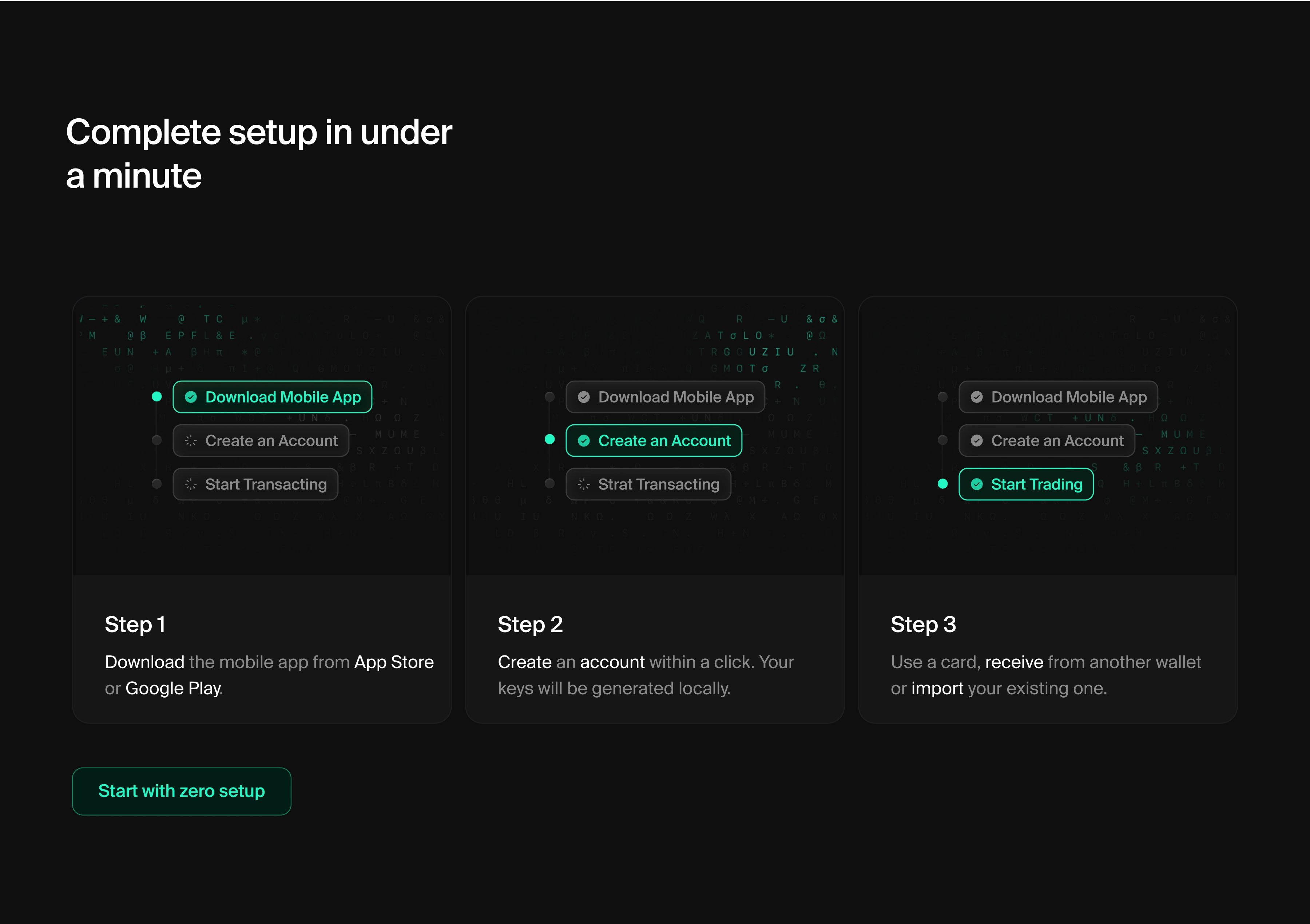The width and height of the screenshot is (1310, 924).
Task: Click the green checkmark icon on Download Mobile App in the Step 1 card
Action: [x=191, y=397]
